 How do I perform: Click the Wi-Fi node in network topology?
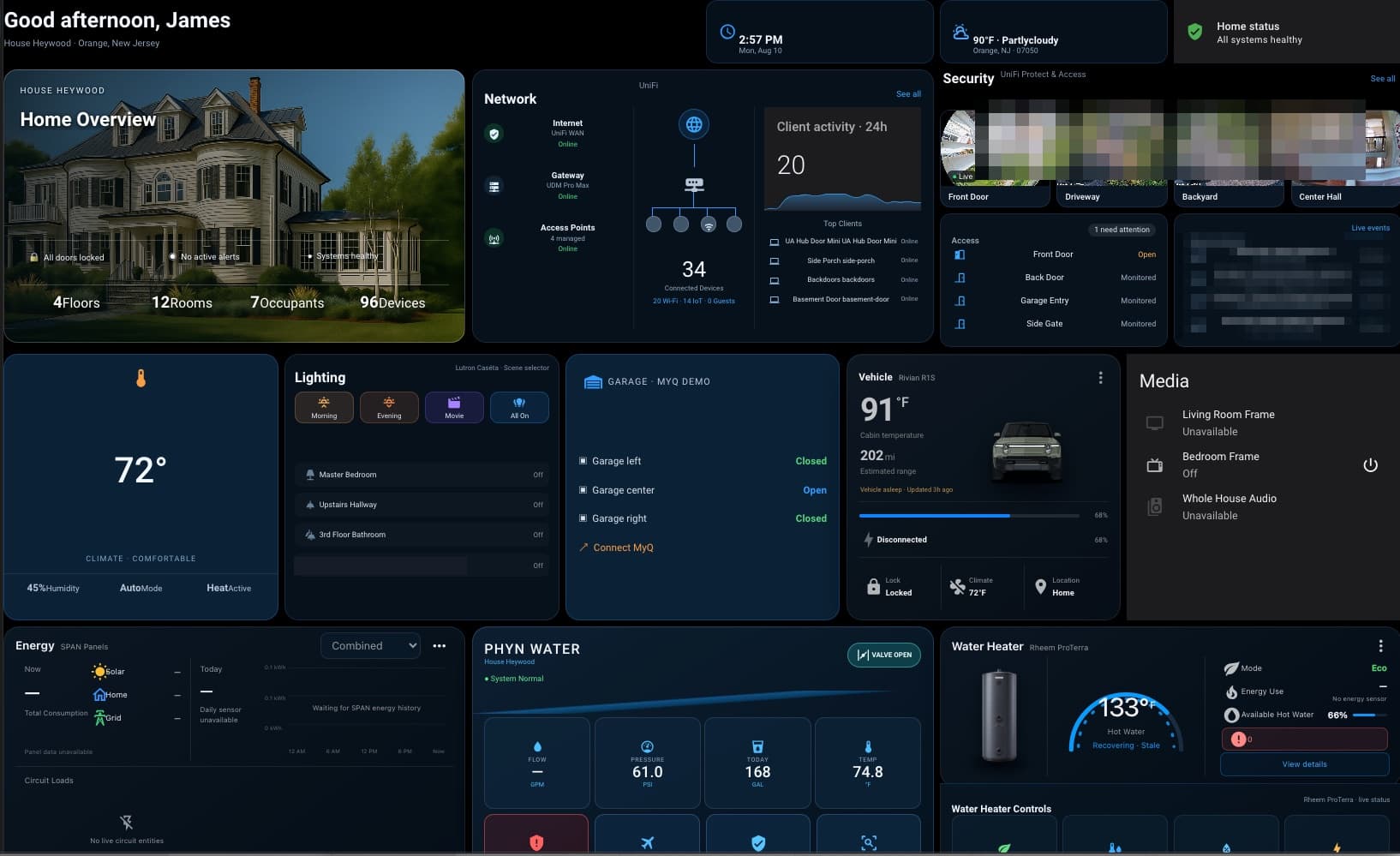click(709, 224)
